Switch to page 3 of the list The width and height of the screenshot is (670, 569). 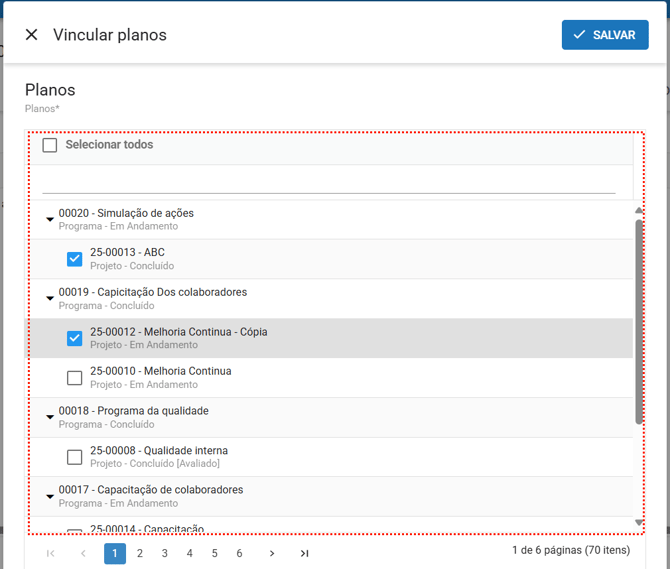tap(165, 553)
